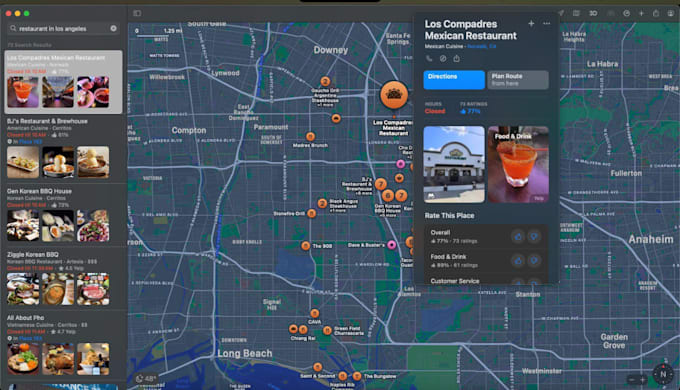Click the Dave & Buster's pink pin

[392, 245]
